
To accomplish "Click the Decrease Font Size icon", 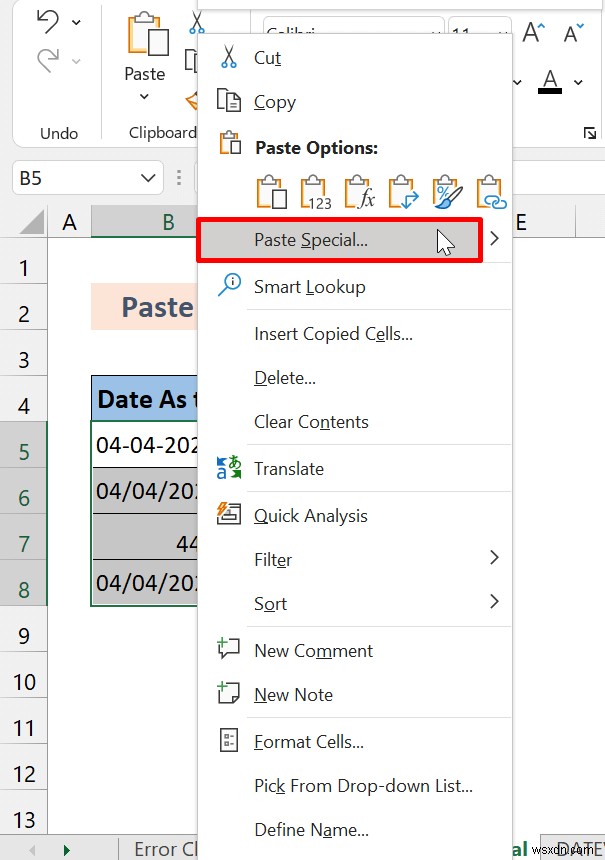I will (x=573, y=32).
